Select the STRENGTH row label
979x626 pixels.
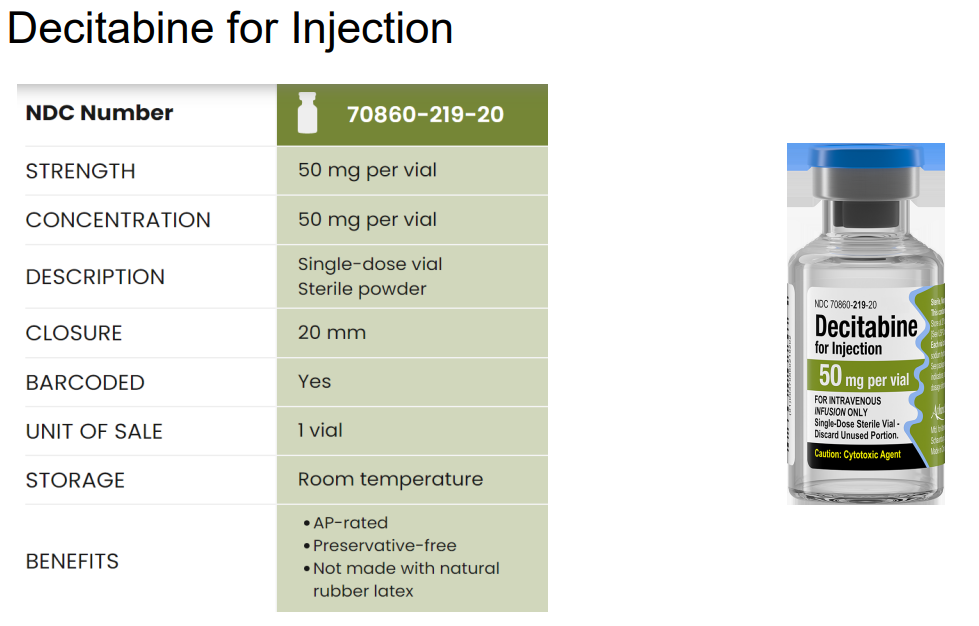pyautogui.click(x=81, y=171)
